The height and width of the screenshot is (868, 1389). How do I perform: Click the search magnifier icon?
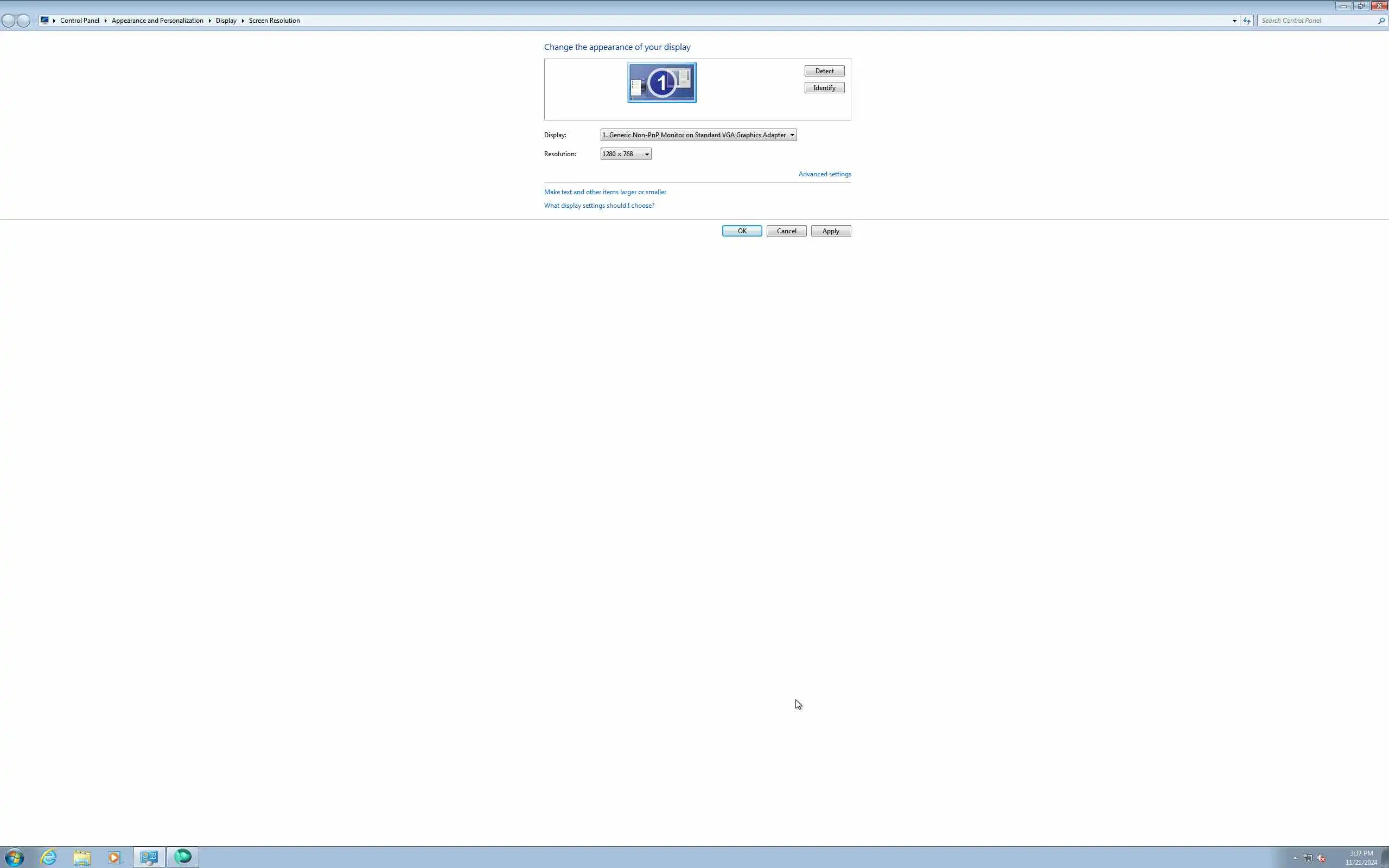[x=1381, y=21]
